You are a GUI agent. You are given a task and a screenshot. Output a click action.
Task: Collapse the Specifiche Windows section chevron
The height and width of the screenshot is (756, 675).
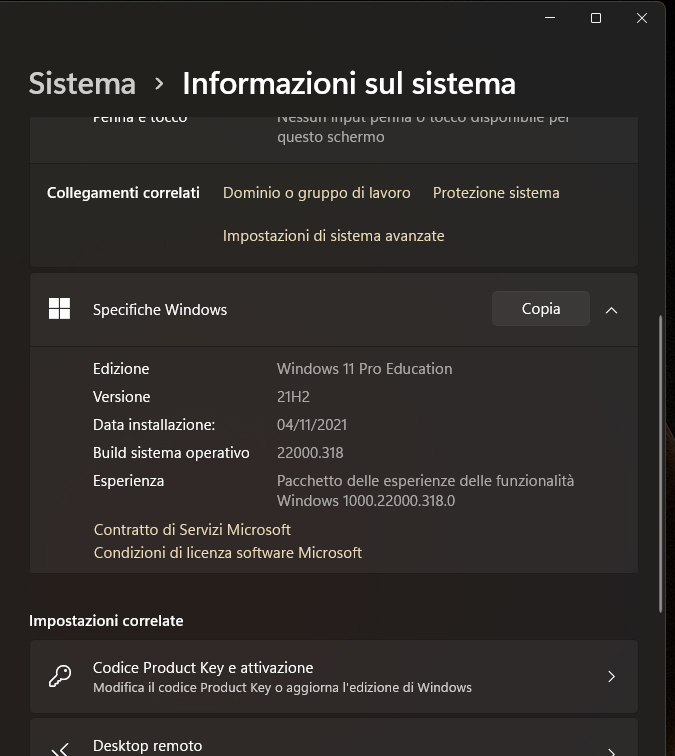[x=611, y=310]
